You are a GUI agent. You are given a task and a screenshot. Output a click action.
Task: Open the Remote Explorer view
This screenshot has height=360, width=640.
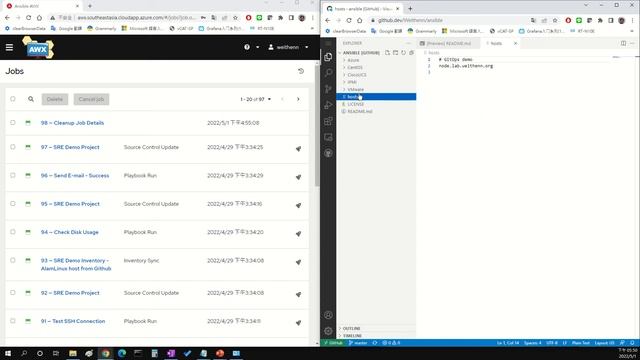[328, 137]
